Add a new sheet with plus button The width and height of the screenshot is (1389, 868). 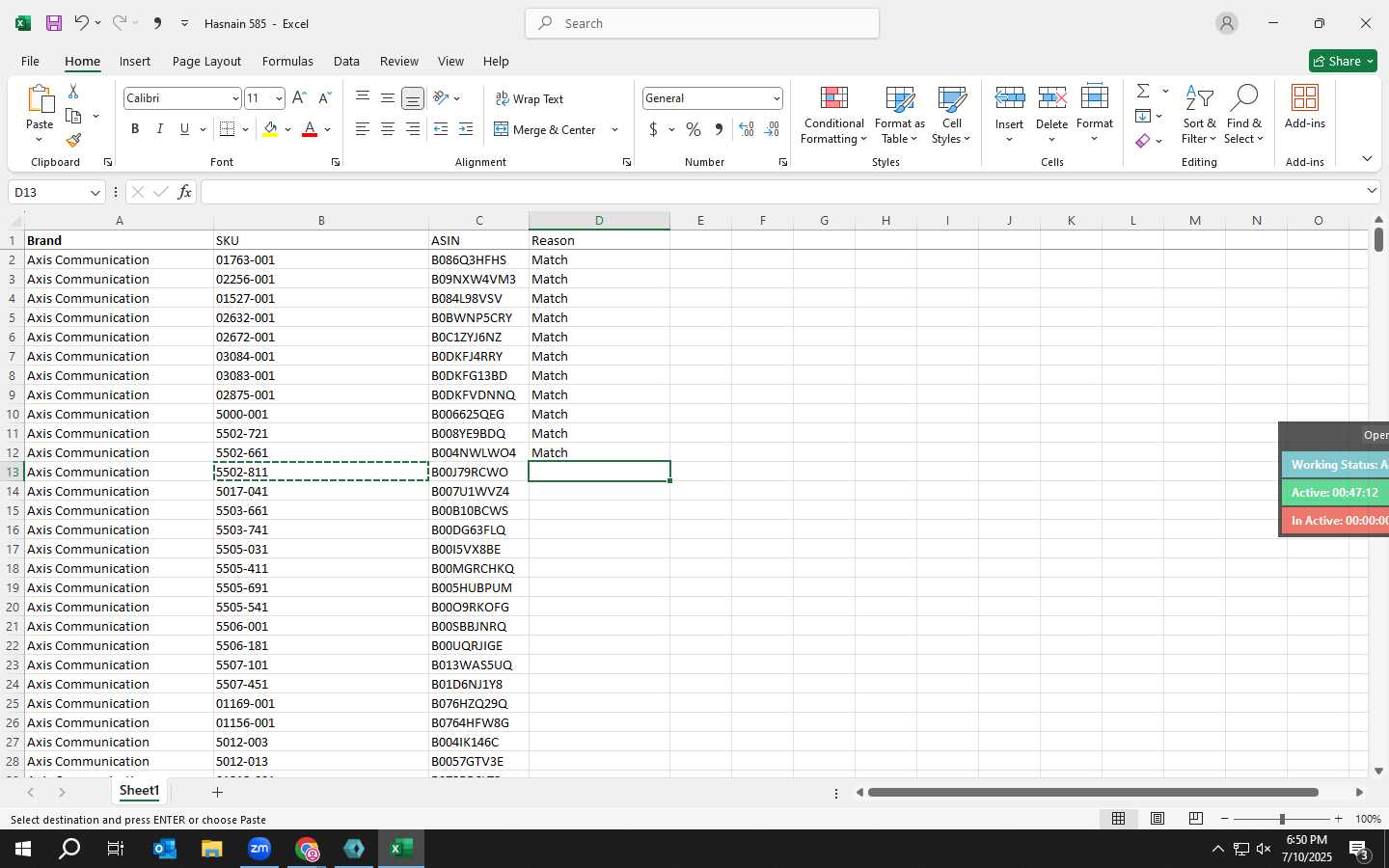217,792
